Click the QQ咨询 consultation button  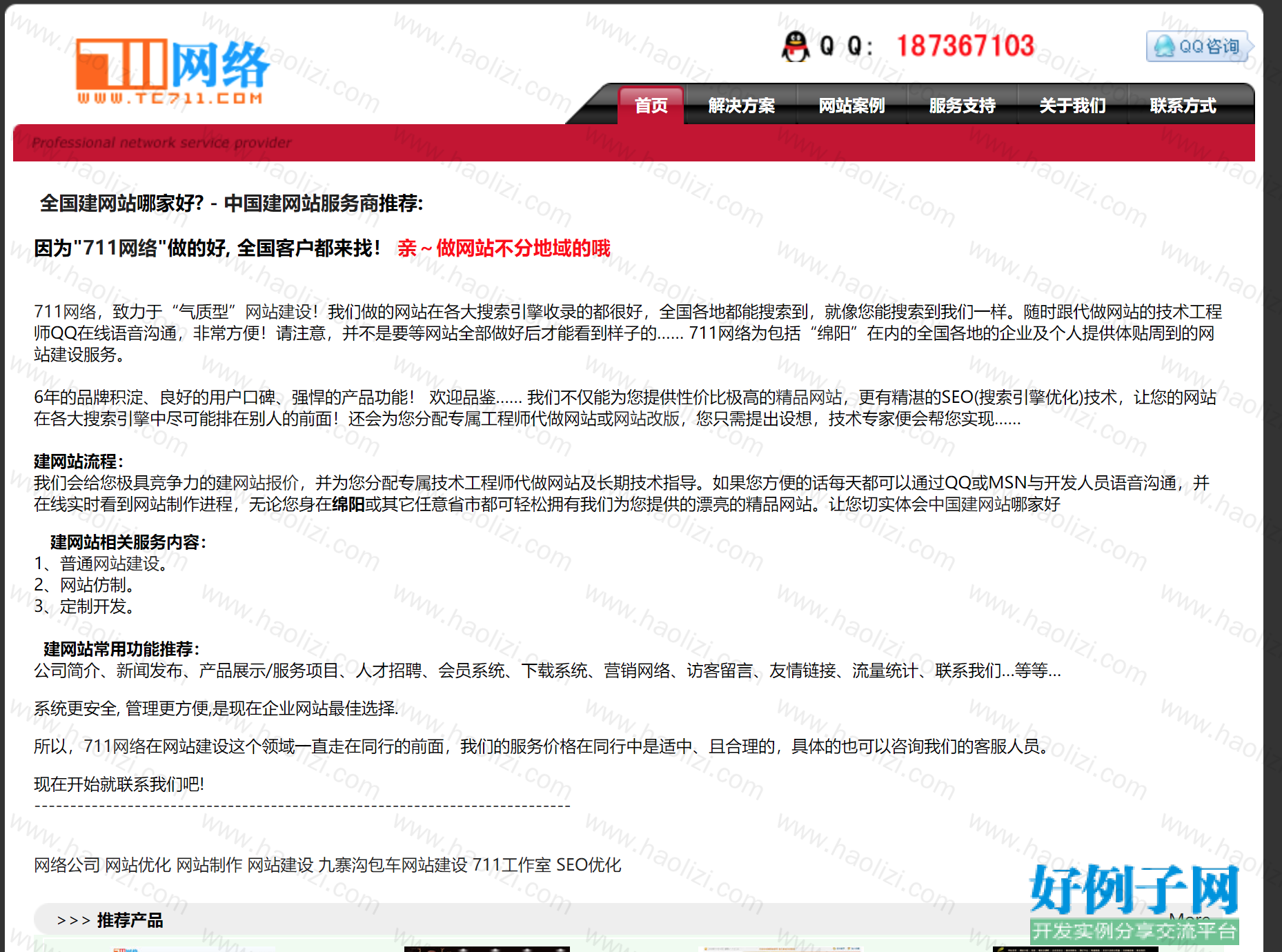click(x=1199, y=46)
